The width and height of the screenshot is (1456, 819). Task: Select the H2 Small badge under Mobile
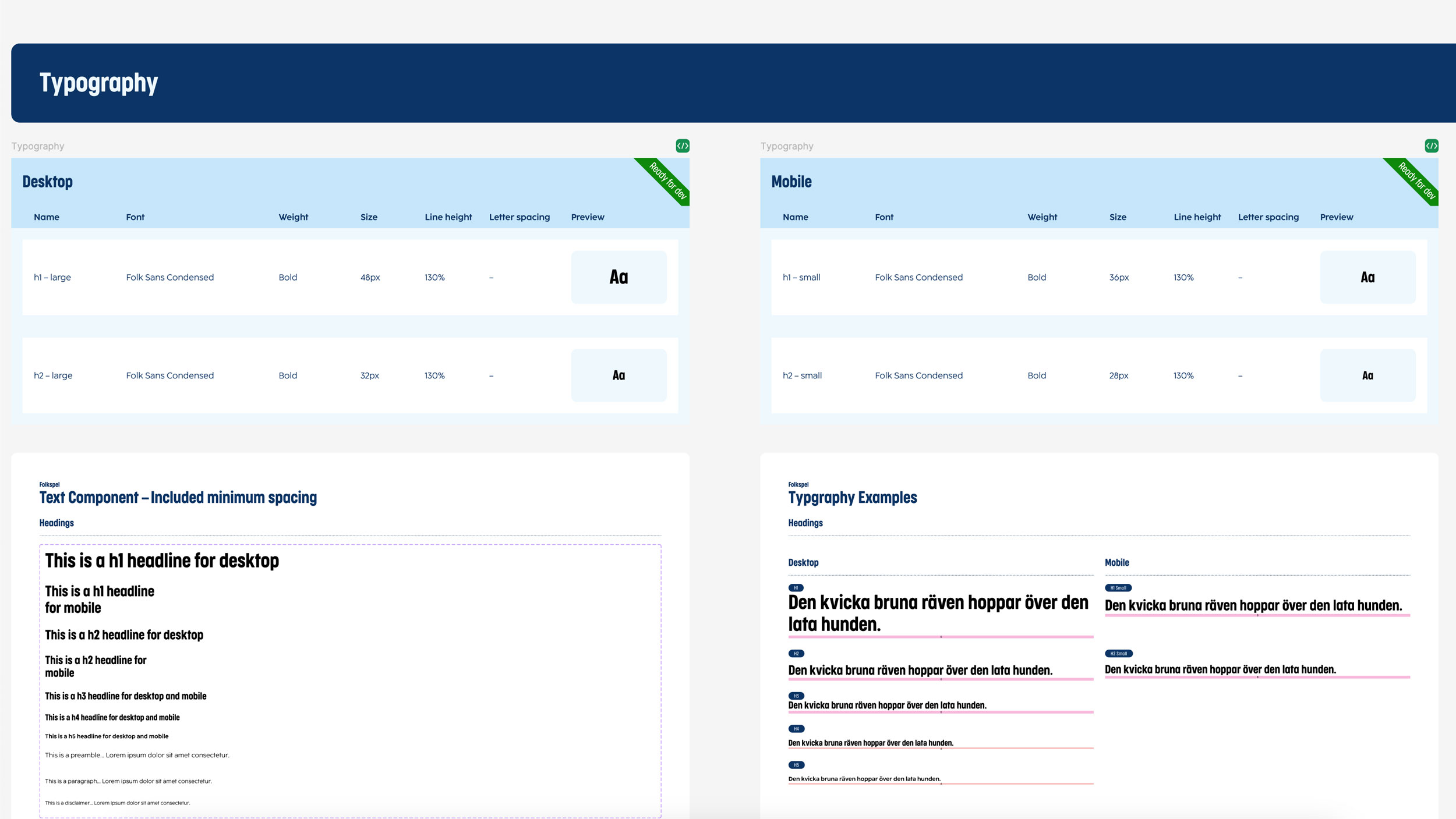[1118, 654]
